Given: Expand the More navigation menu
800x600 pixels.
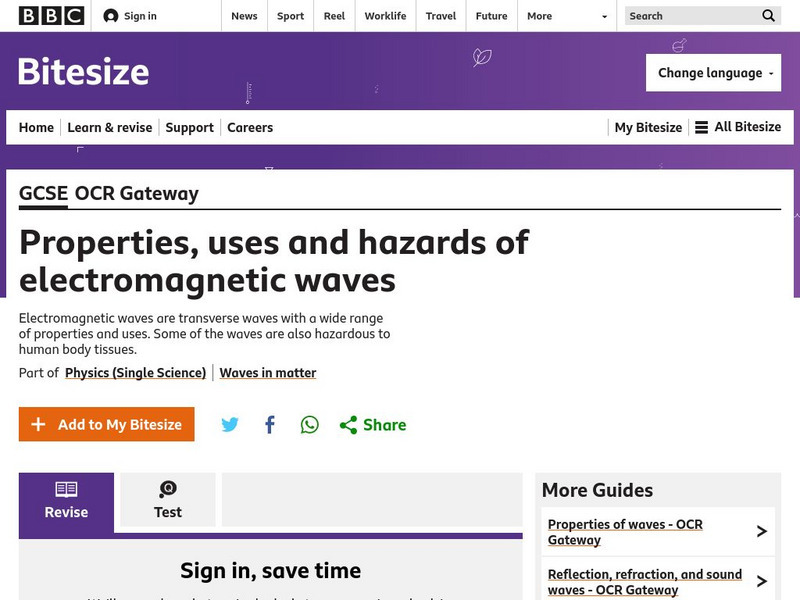Looking at the screenshot, I should 567,16.
